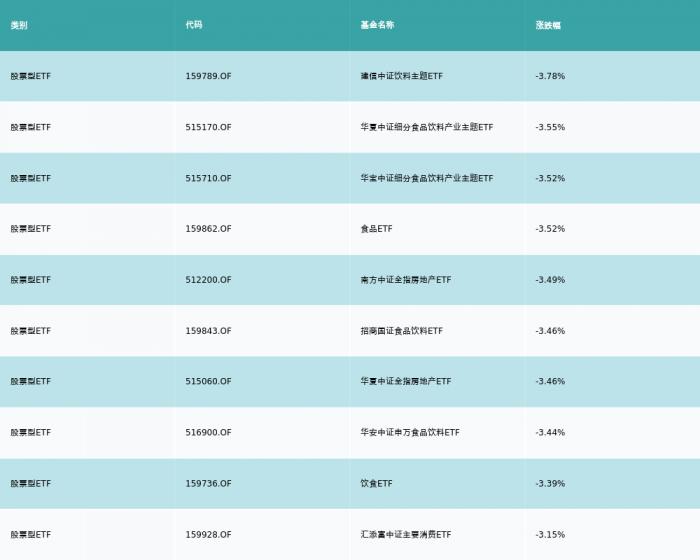Image resolution: width=700 pixels, height=560 pixels.
Task: Click the 代码 column header
Action: click(x=194, y=25)
